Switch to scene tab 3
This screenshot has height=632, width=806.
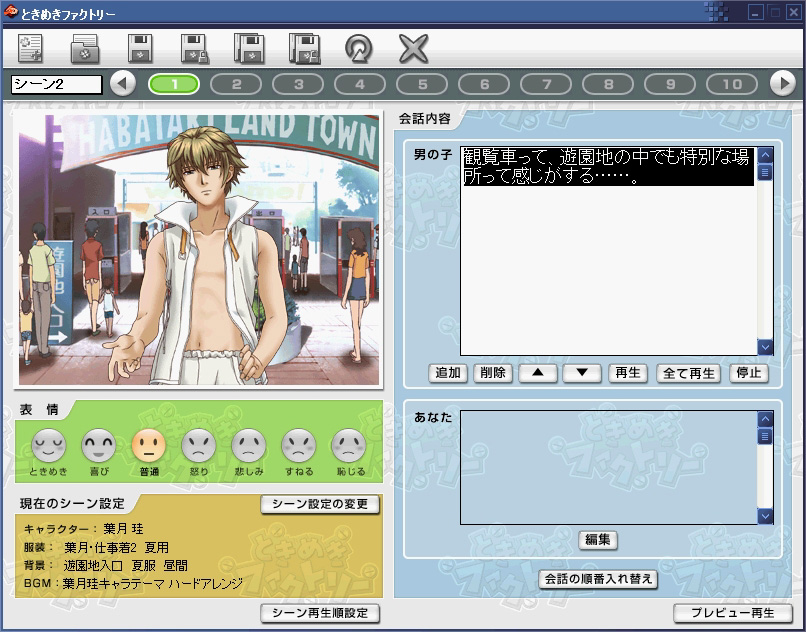[298, 84]
